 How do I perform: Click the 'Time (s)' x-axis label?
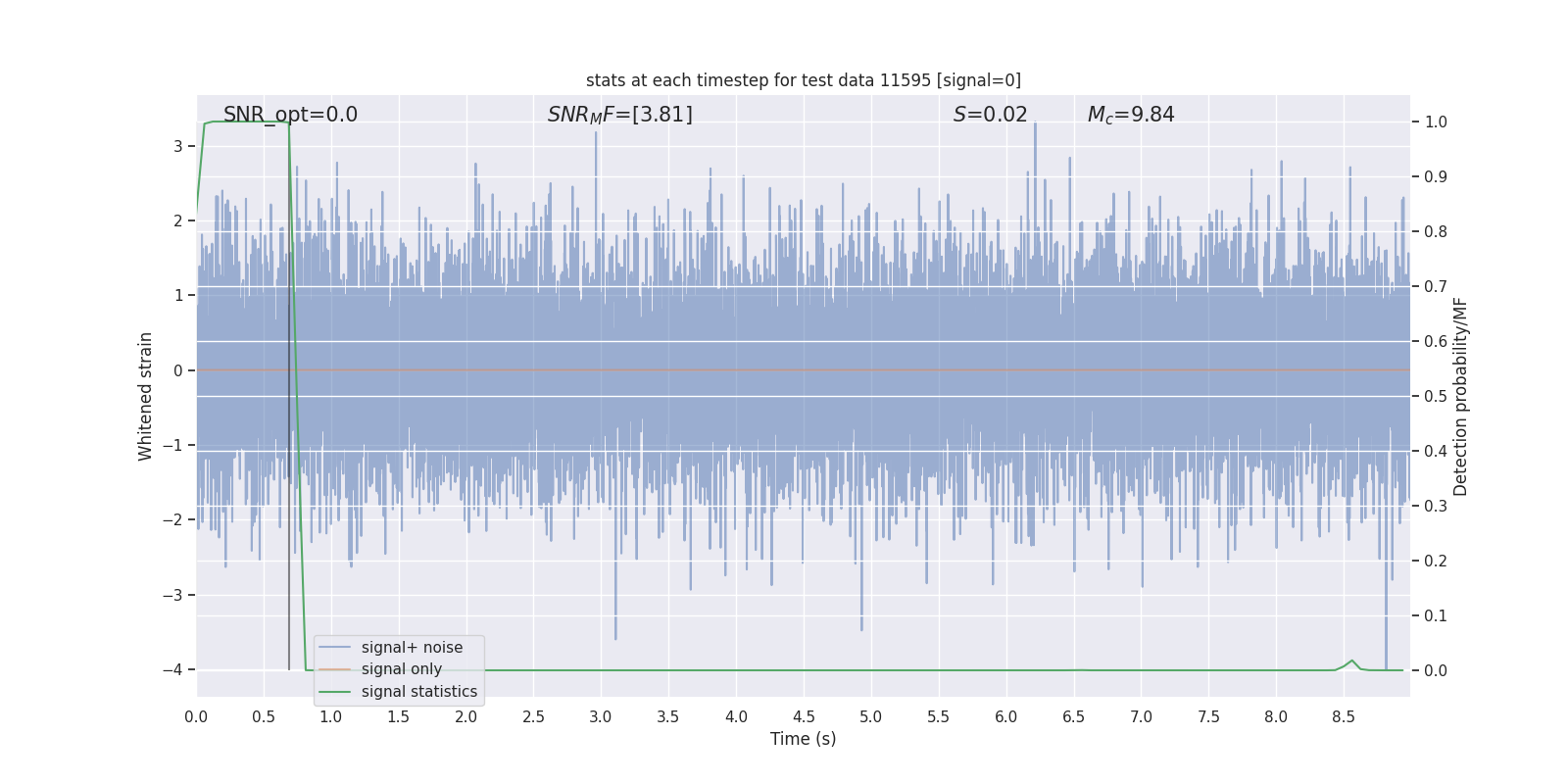click(804, 739)
